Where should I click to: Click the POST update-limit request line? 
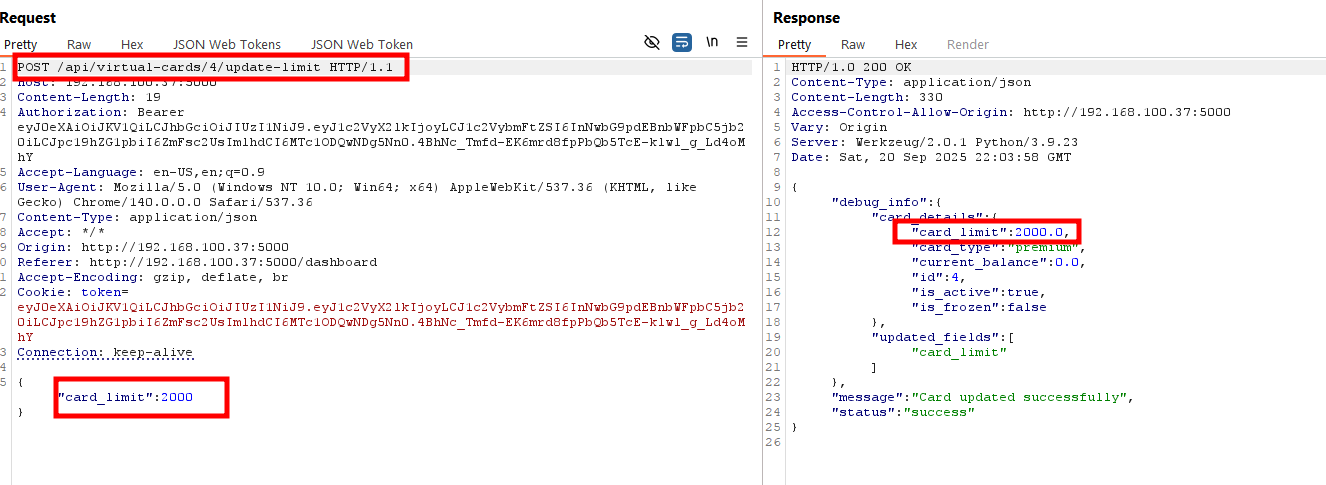click(x=211, y=68)
